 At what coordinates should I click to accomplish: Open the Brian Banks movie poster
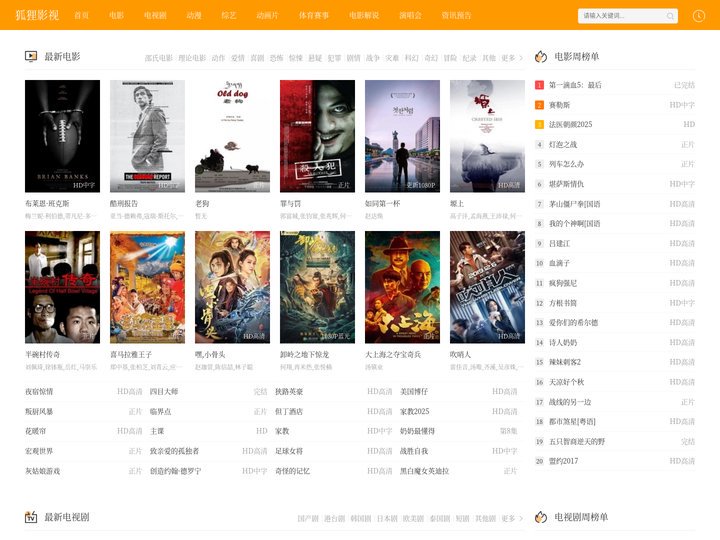[x=62, y=136]
